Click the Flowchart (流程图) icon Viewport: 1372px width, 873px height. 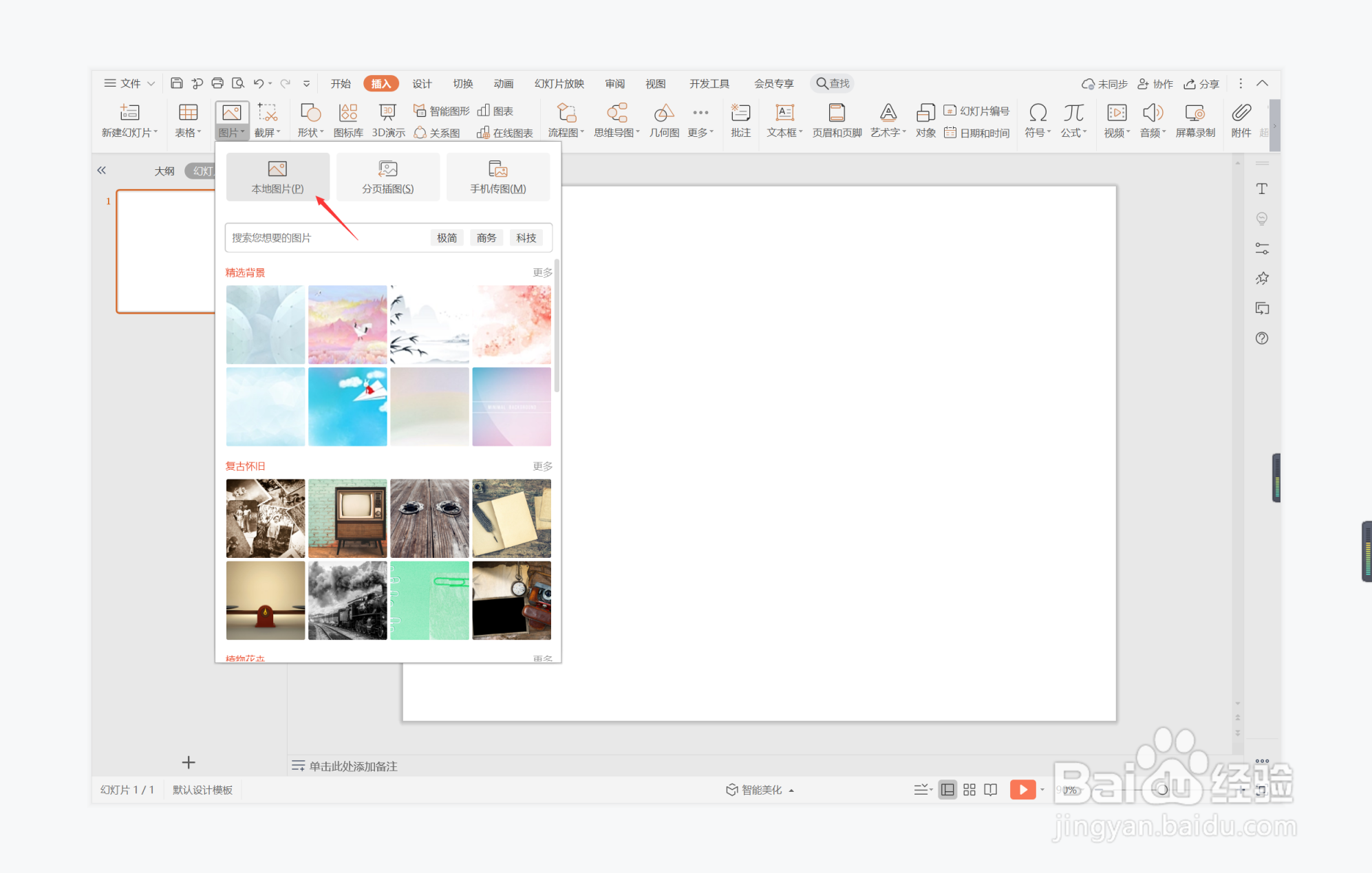[566, 120]
